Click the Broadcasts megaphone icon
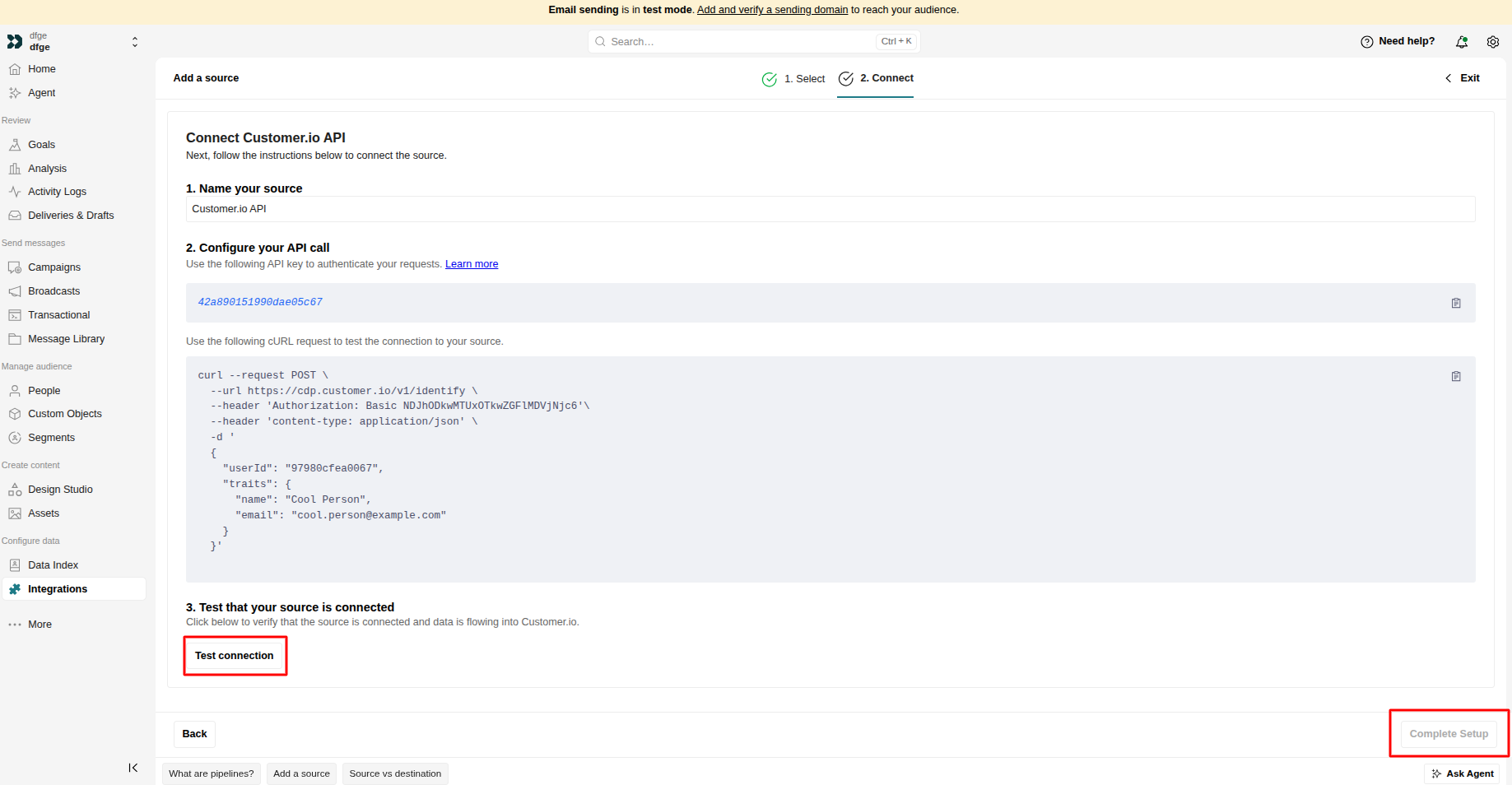Screen dimensions: 1512x785 pyautogui.click(x=15, y=291)
